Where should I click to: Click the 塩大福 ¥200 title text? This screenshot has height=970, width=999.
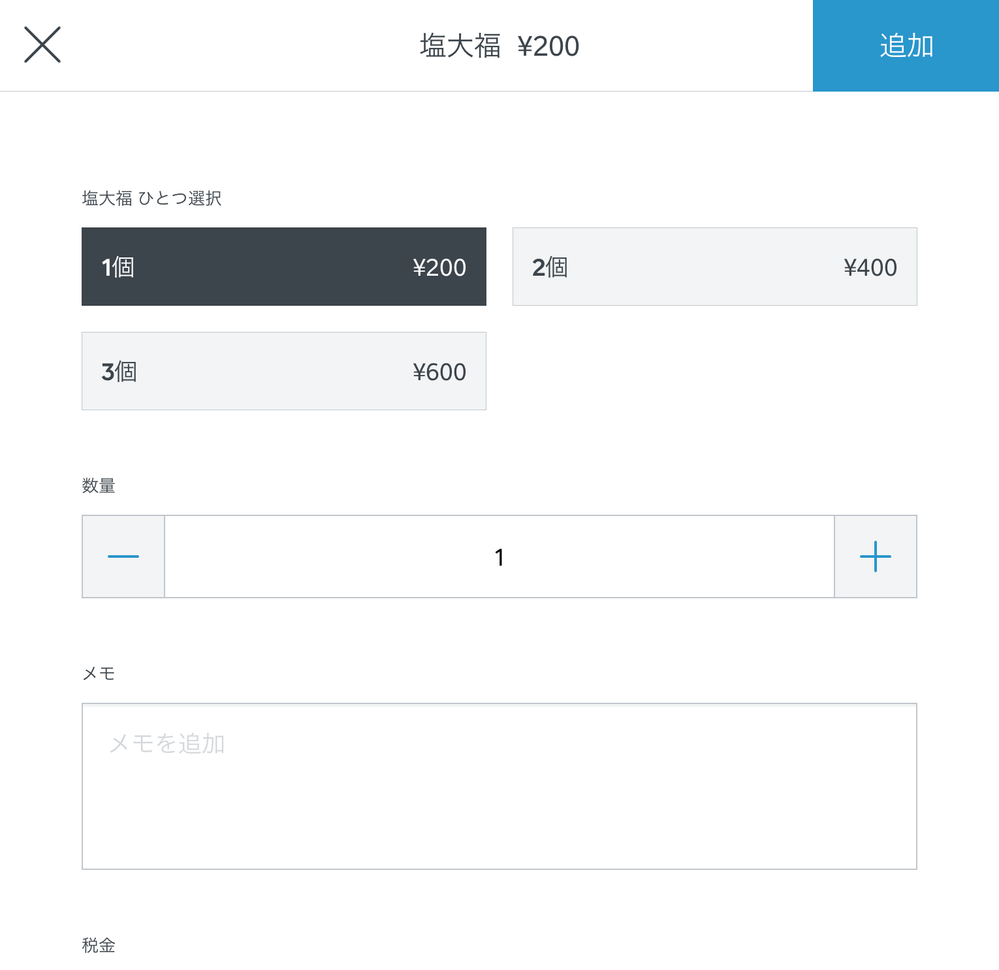click(499, 45)
